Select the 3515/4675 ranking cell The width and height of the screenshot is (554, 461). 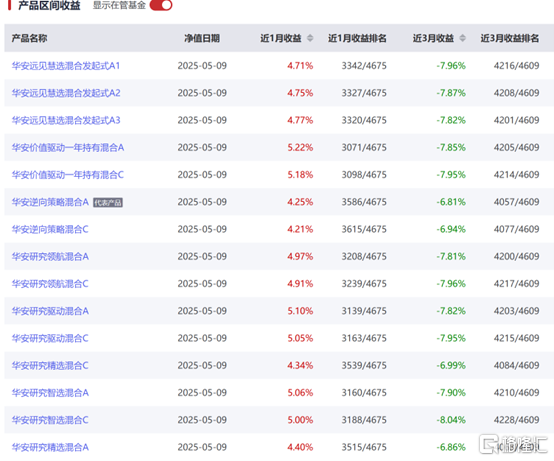[364, 447]
